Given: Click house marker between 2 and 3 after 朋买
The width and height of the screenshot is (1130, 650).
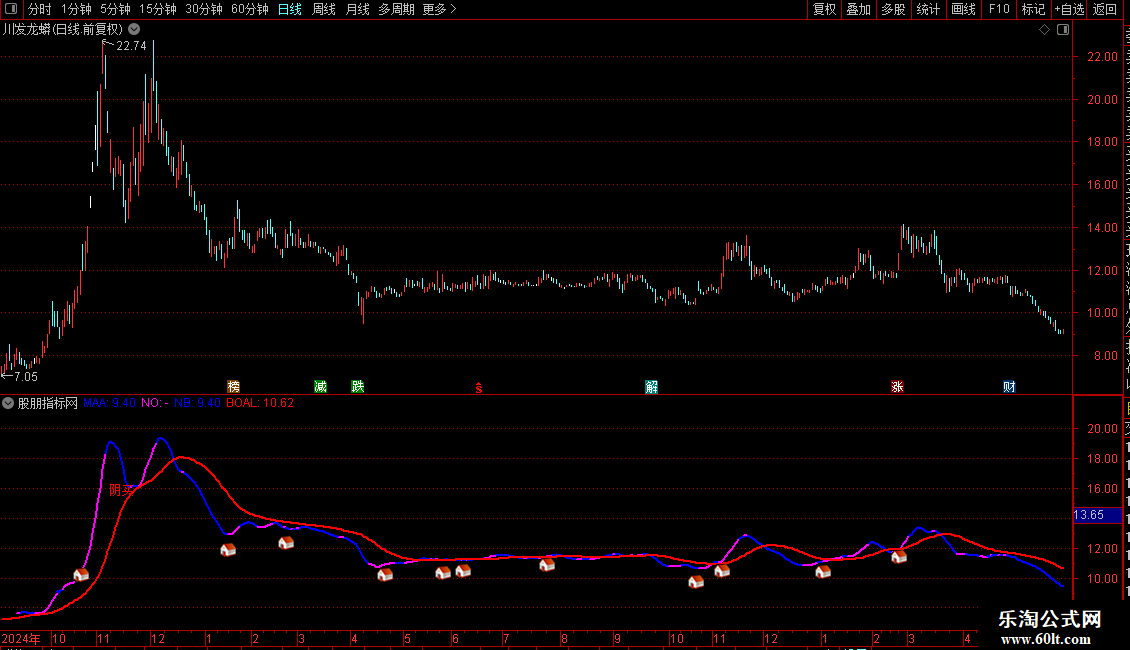Looking at the screenshot, I should pos(286,543).
